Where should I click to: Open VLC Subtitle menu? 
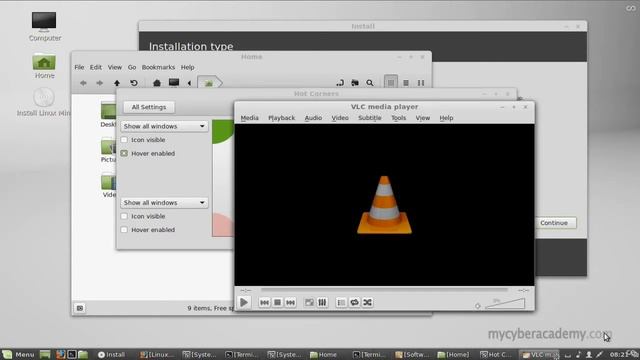370,118
